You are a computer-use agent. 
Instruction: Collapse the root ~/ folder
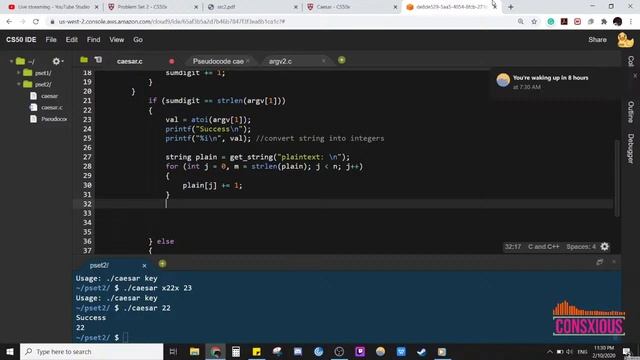click(11, 61)
